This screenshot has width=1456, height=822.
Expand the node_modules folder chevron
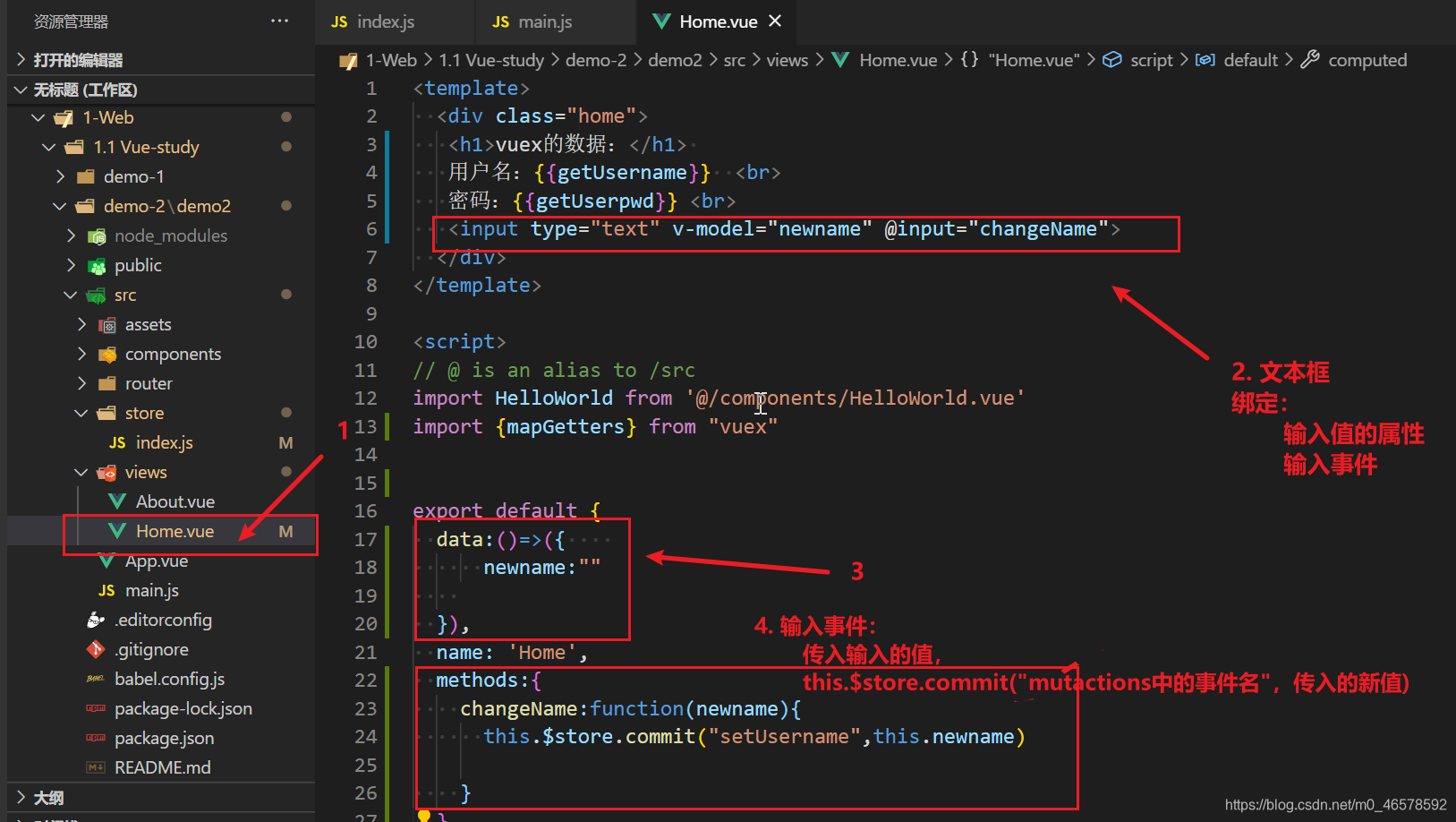coord(71,235)
